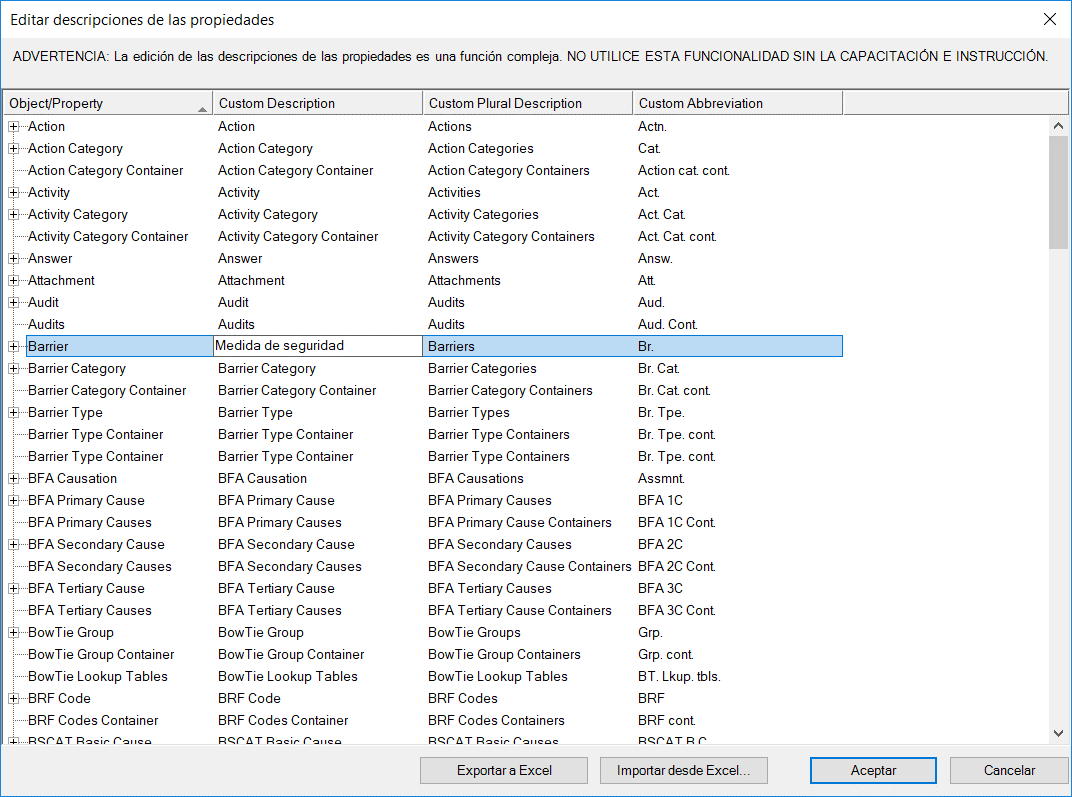Image resolution: width=1072 pixels, height=797 pixels.
Task: Click Importar desde Excel button
Action: point(691,771)
